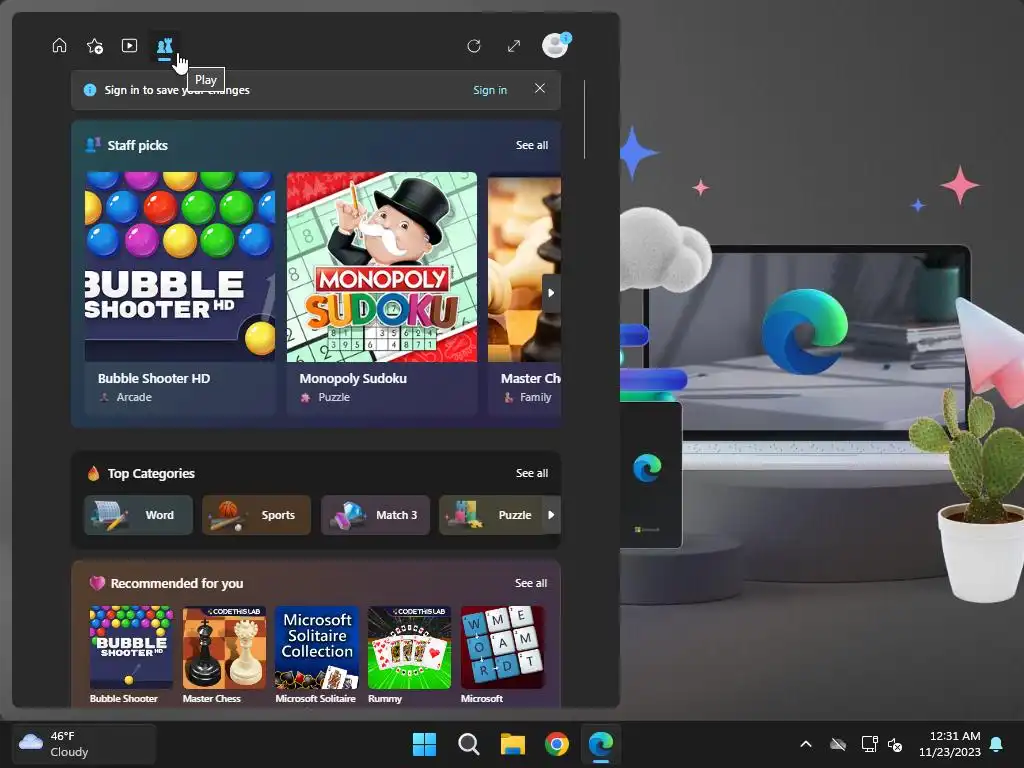
Task: Open the Master Chess staff pick card
Action: (x=524, y=293)
